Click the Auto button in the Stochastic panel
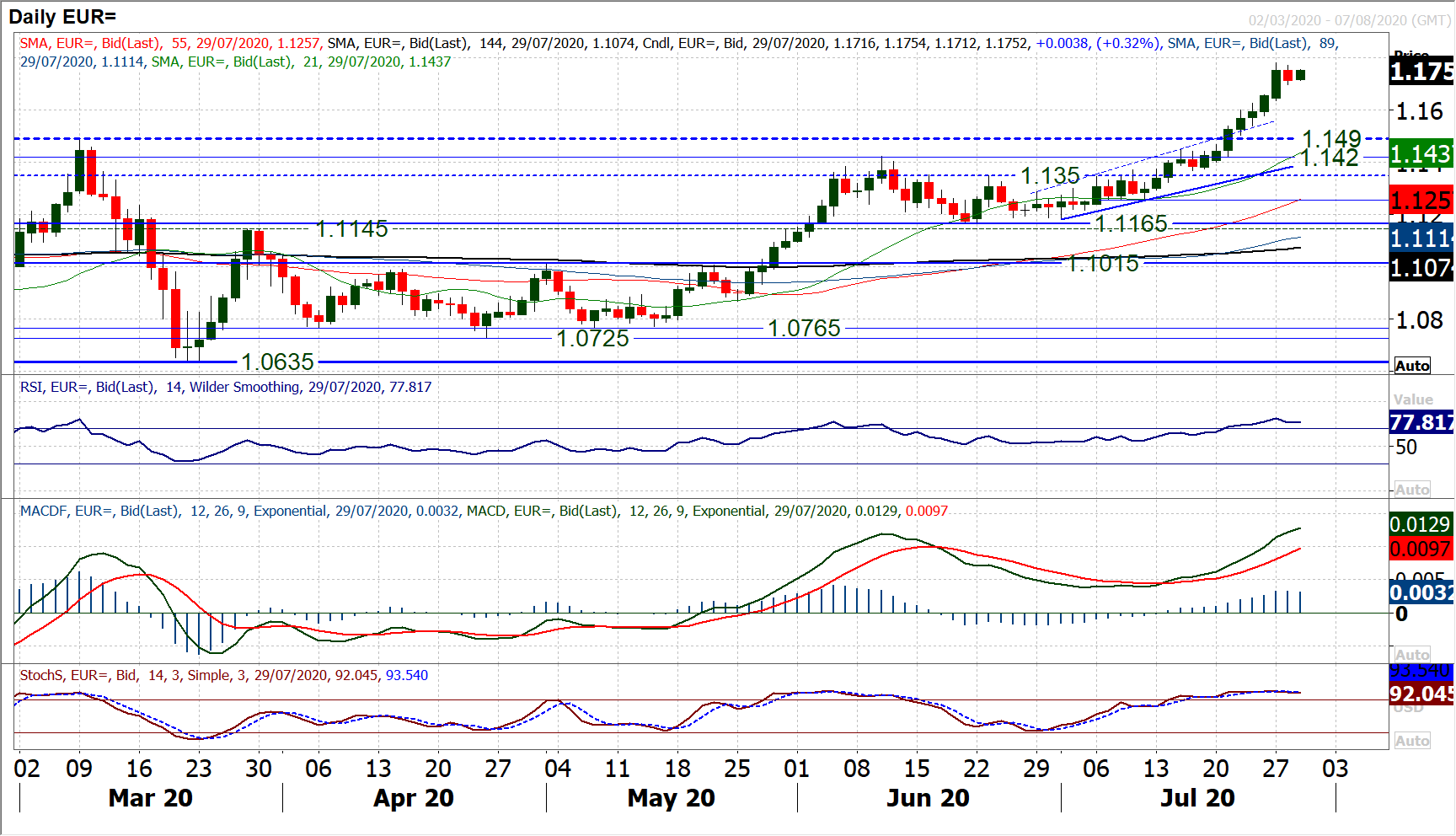The image size is (1456, 836). tap(1412, 740)
